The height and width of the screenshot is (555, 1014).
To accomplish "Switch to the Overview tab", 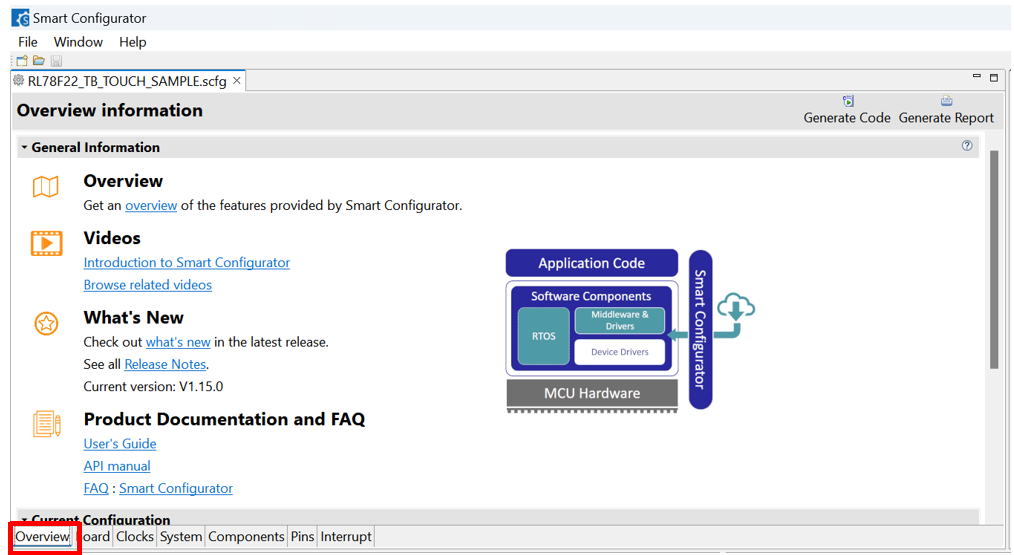I will coord(42,536).
